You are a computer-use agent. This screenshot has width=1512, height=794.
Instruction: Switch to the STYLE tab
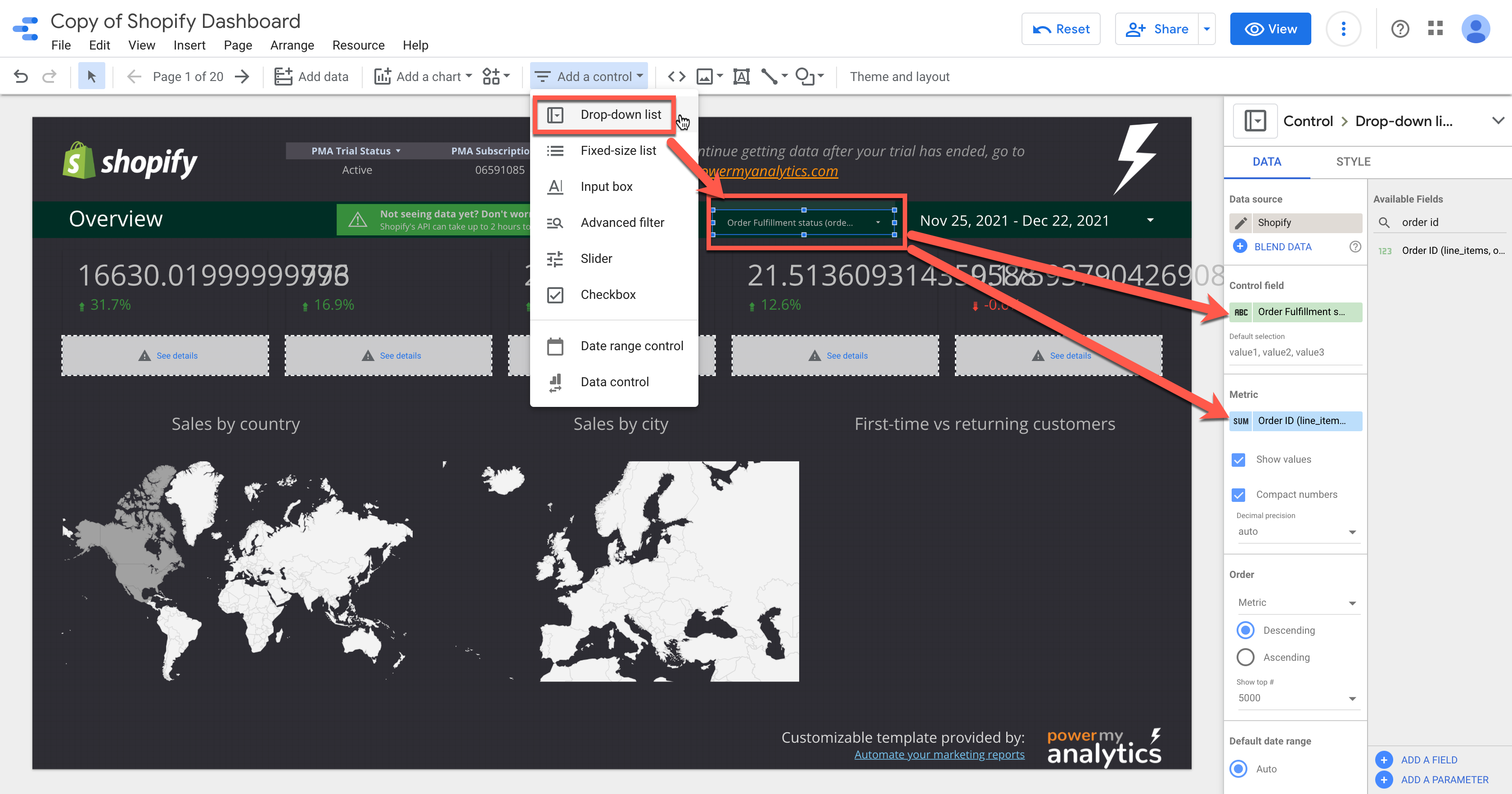coord(1353,162)
